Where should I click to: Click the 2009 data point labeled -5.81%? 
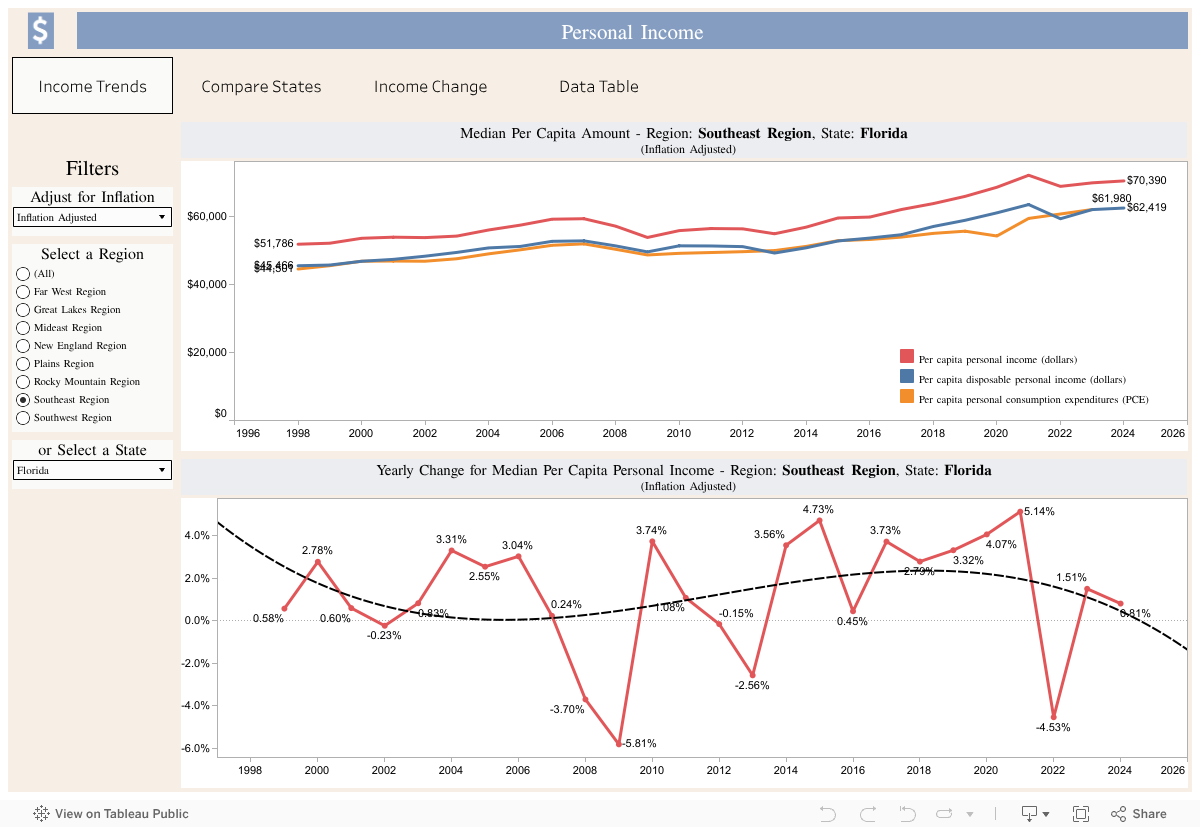(619, 743)
